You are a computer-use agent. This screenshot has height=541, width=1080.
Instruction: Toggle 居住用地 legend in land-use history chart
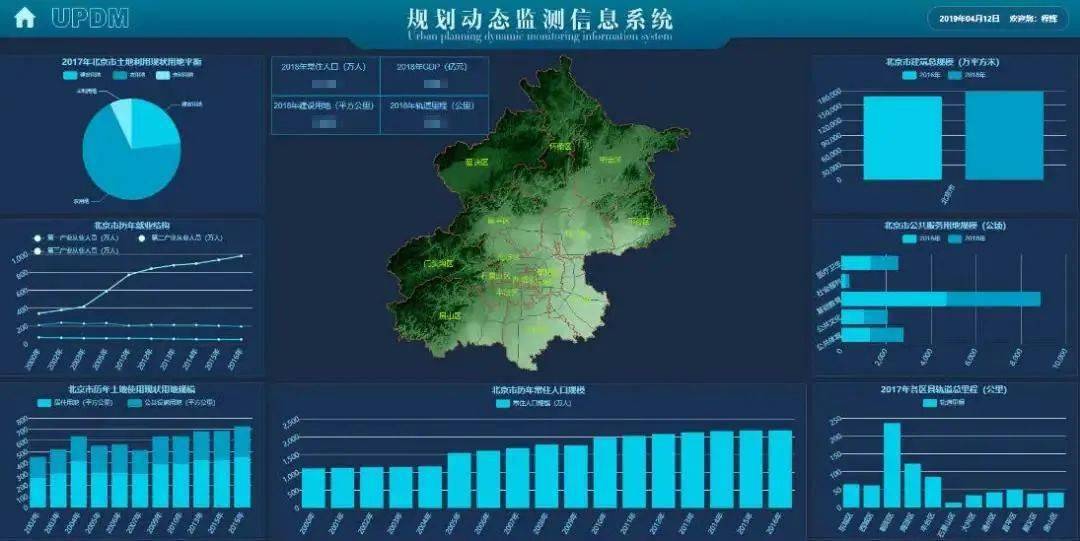75,402
